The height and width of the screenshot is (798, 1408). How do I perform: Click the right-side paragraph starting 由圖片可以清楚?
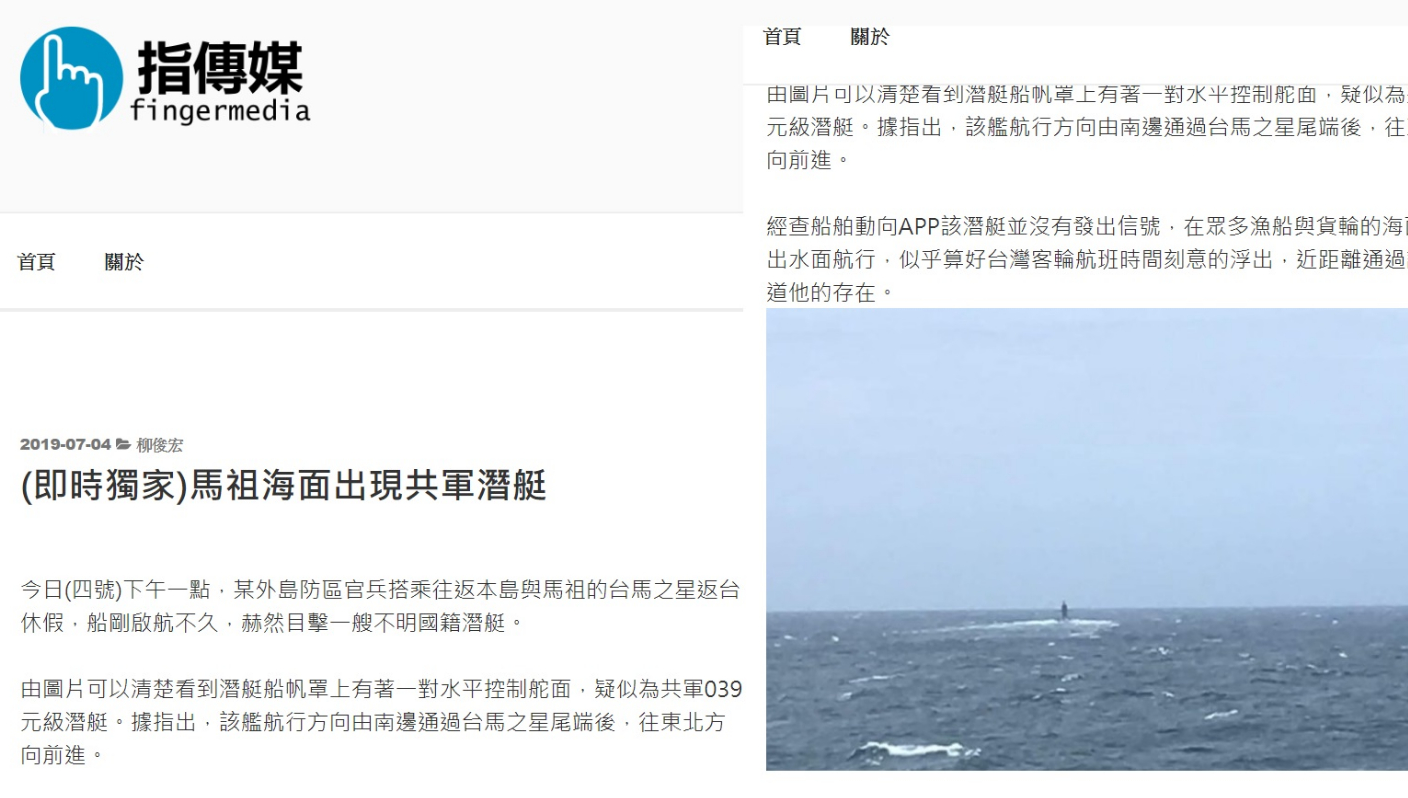(x=1087, y=128)
